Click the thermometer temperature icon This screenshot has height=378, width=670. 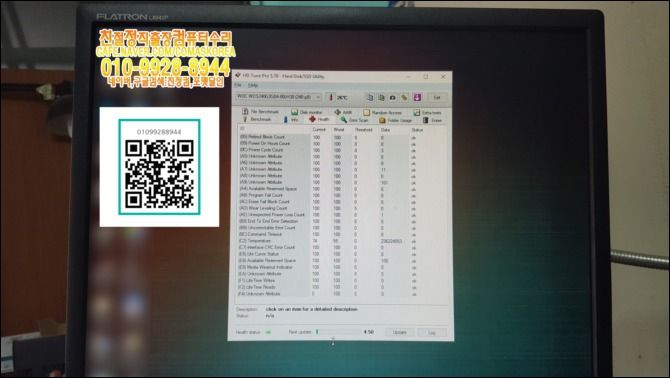tap(331, 97)
